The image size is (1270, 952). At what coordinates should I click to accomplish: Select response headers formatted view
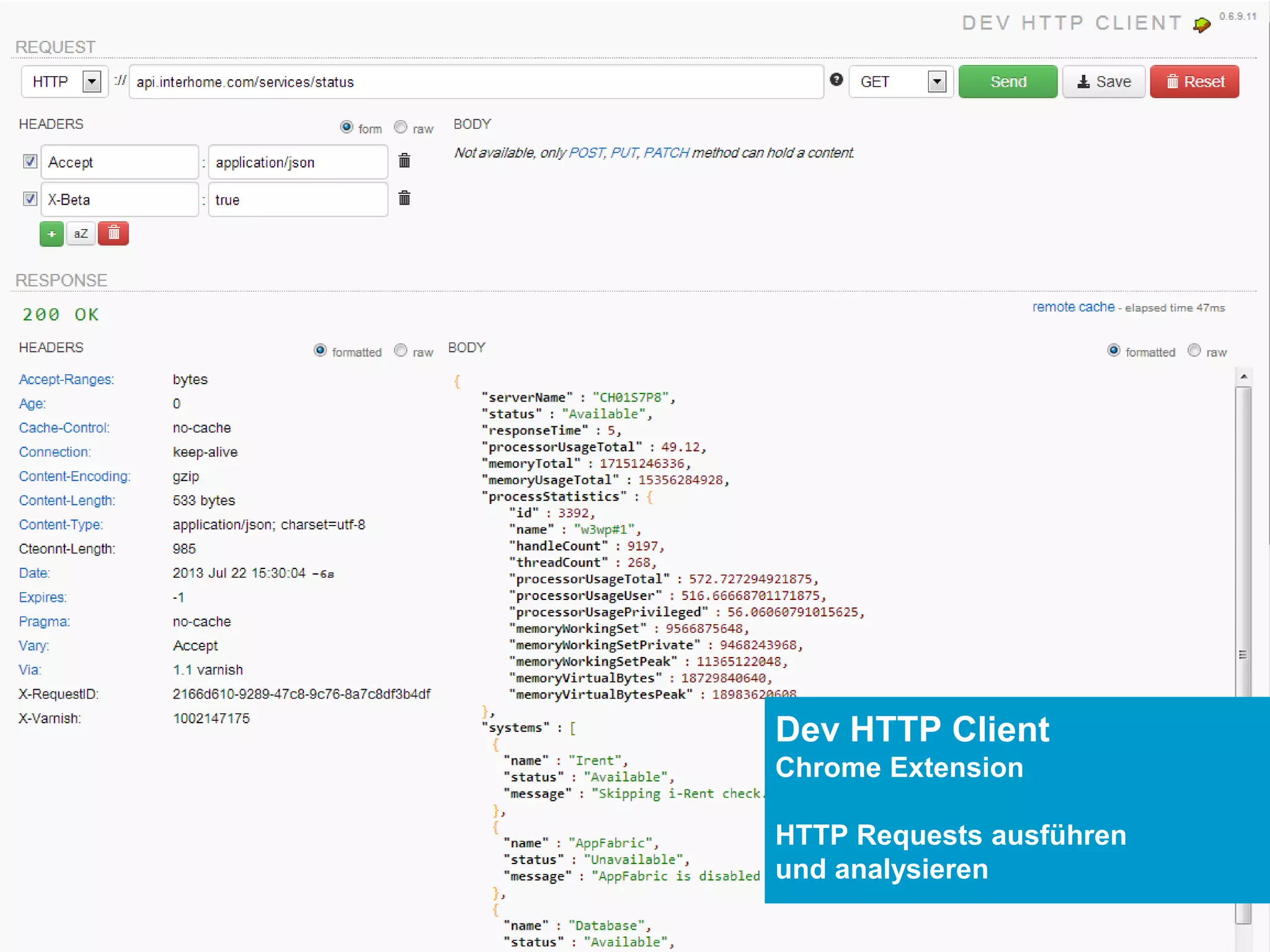point(320,350)
